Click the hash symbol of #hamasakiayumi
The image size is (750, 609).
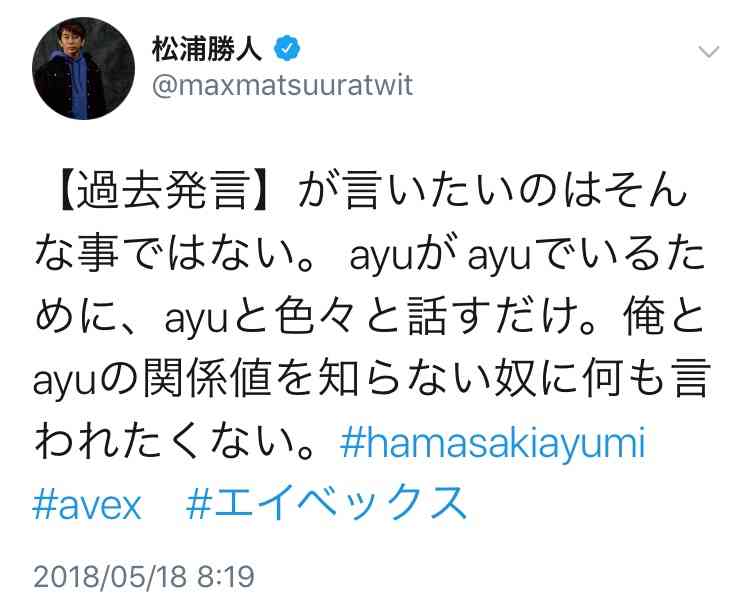point(352,443)
